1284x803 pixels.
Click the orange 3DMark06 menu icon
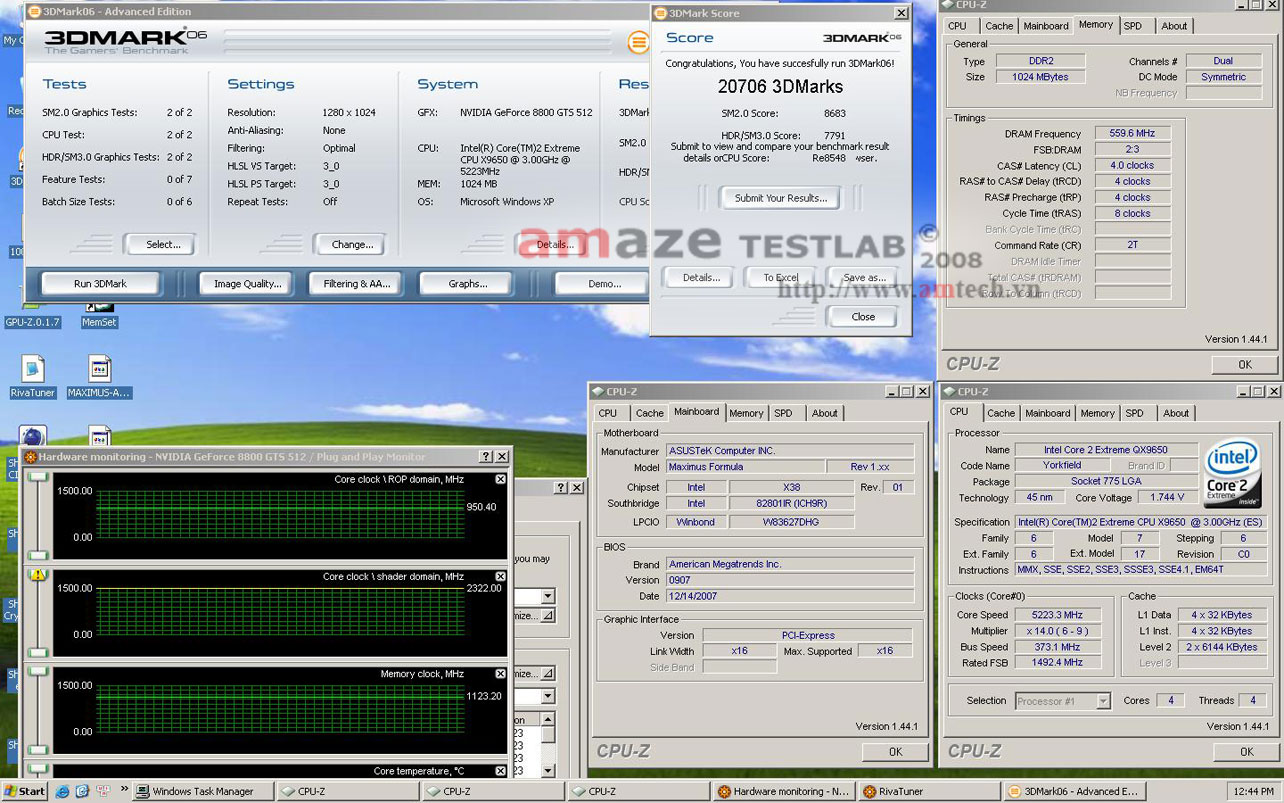click(x=638, y=42)
